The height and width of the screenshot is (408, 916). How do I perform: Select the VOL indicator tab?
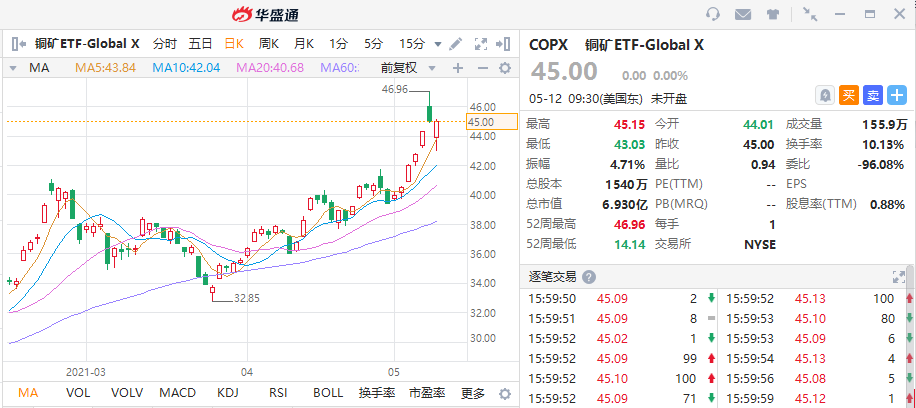coord(78,393)
